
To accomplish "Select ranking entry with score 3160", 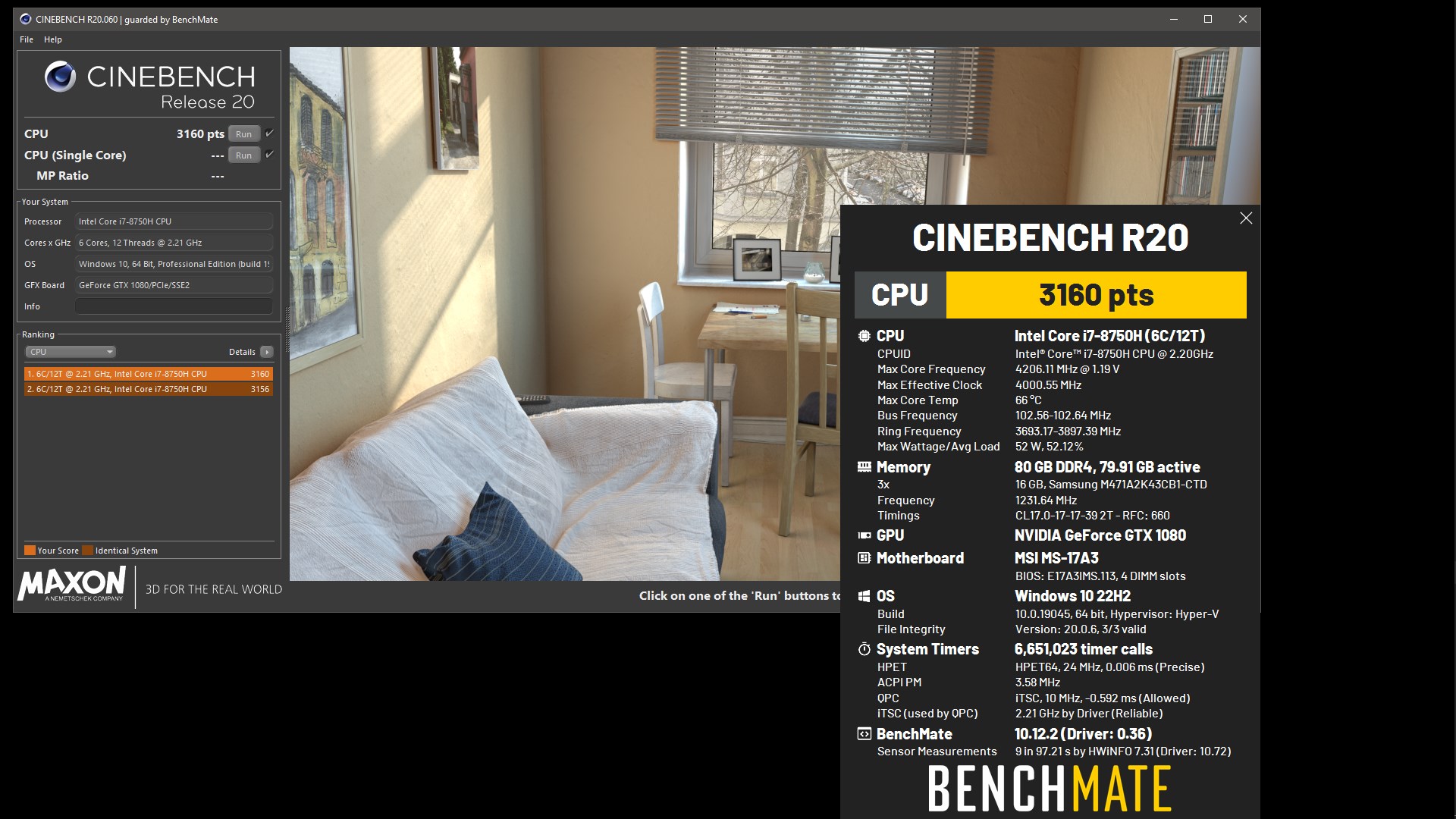I will [x=148, y=374].
